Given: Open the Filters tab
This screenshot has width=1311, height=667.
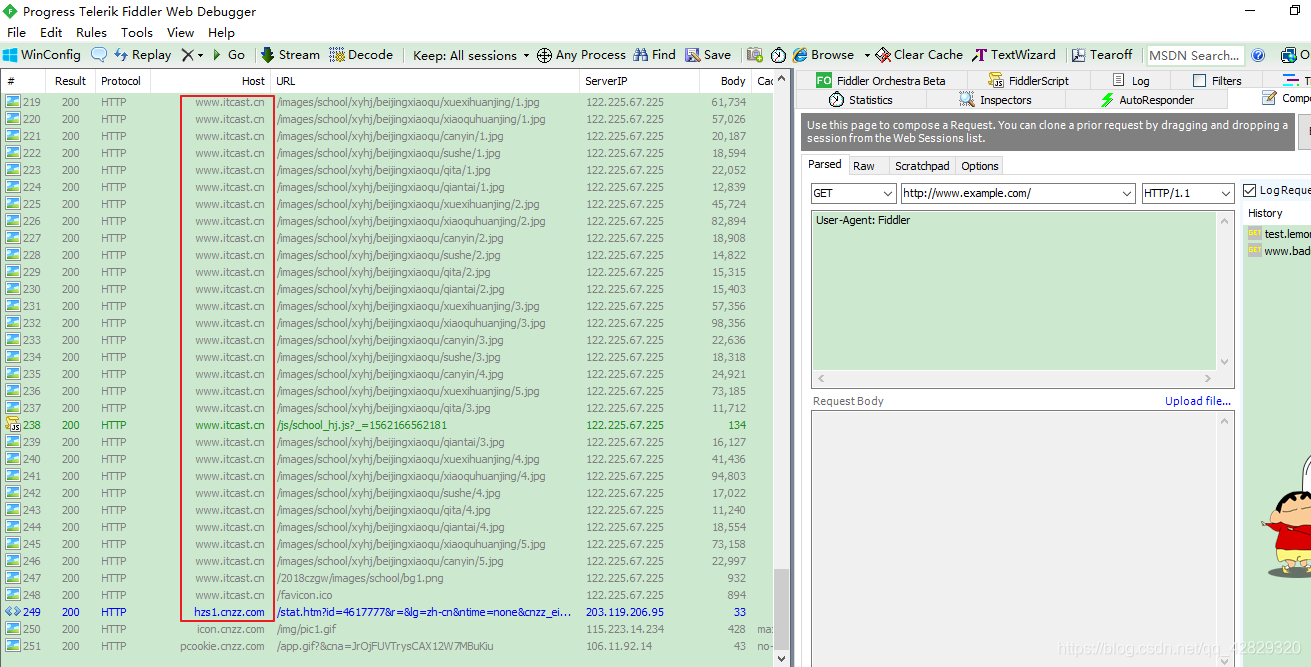Looking at the screenshot, I should 1217,80.
